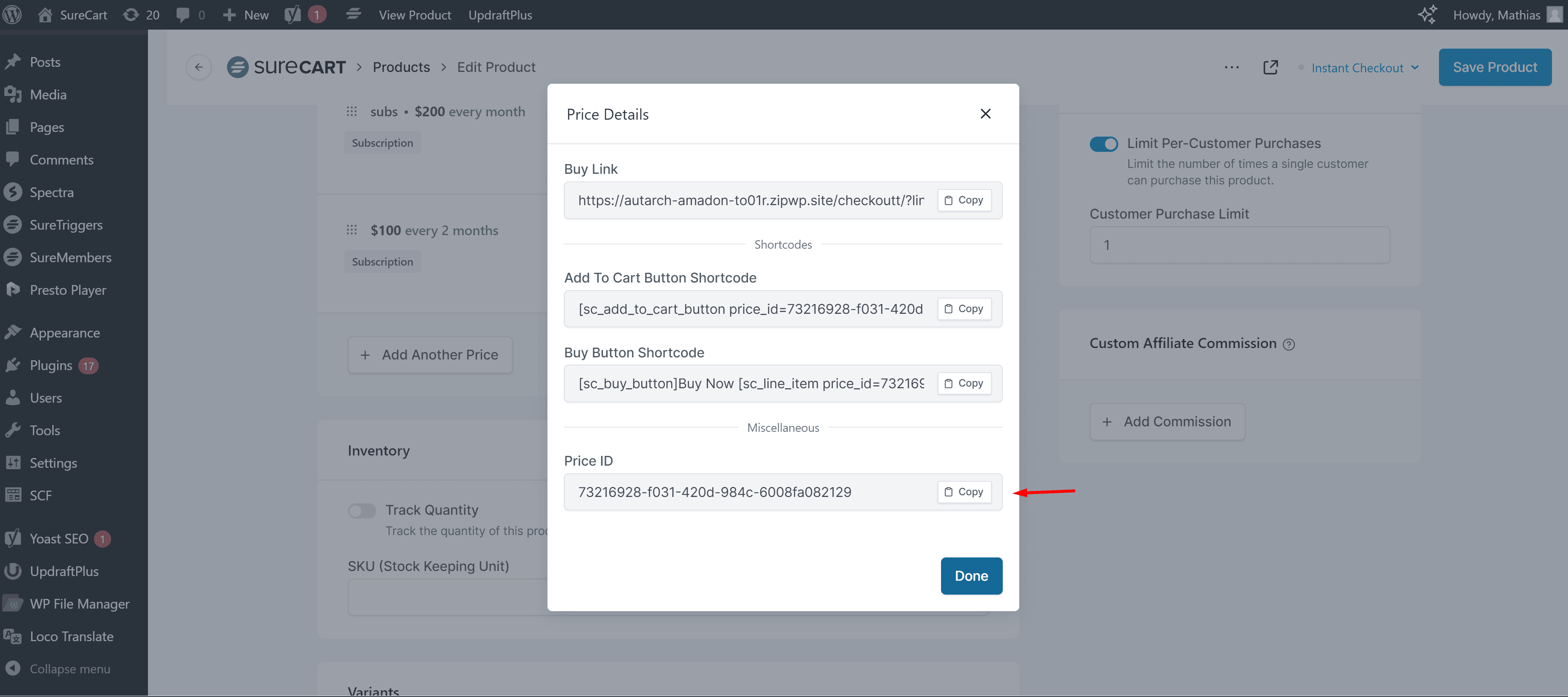
Task: Click the updates icon showing 20
Action: tap(141, 15)
